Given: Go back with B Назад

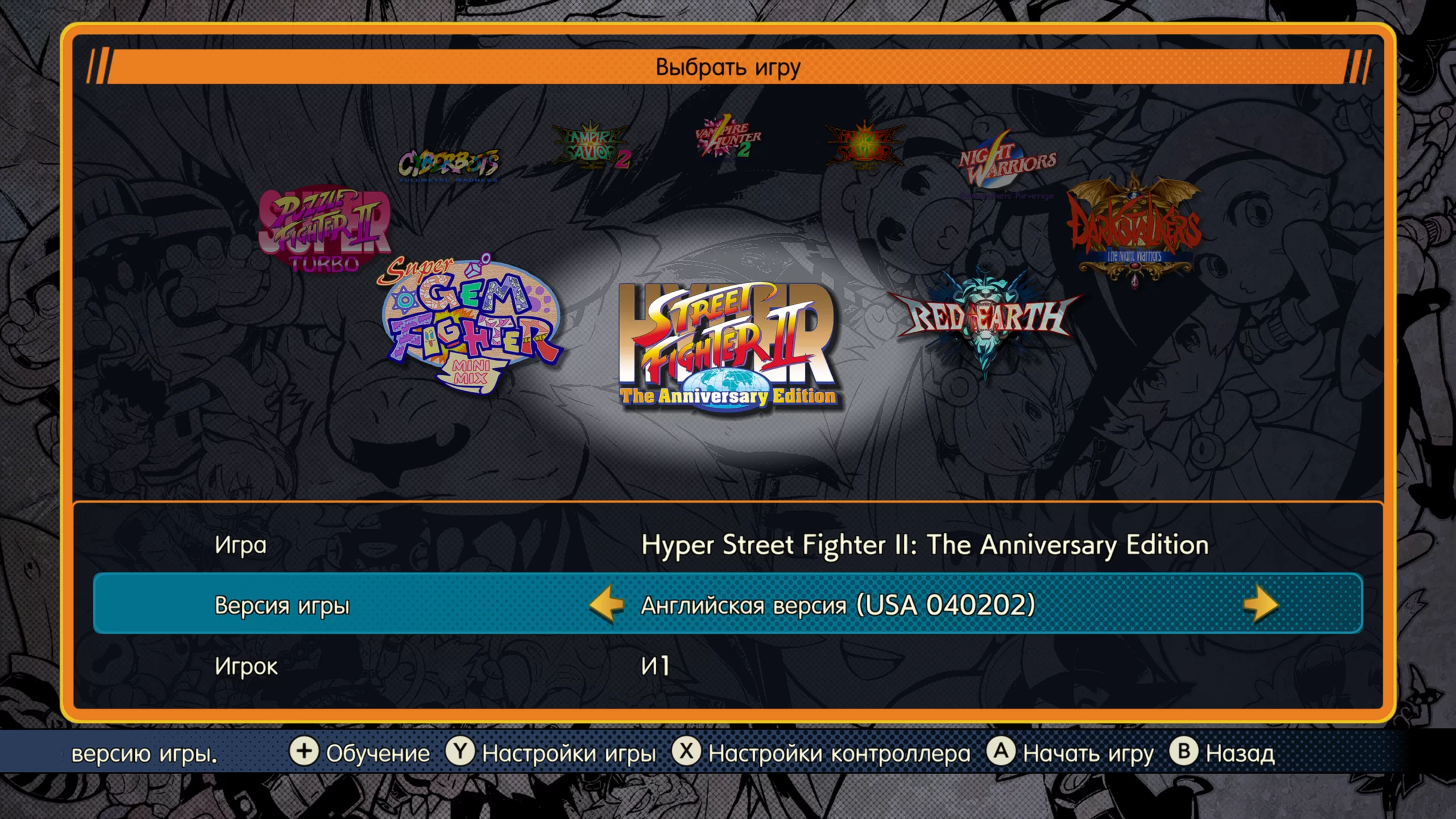Looking at the screenshot, I should click(1222, 753).
